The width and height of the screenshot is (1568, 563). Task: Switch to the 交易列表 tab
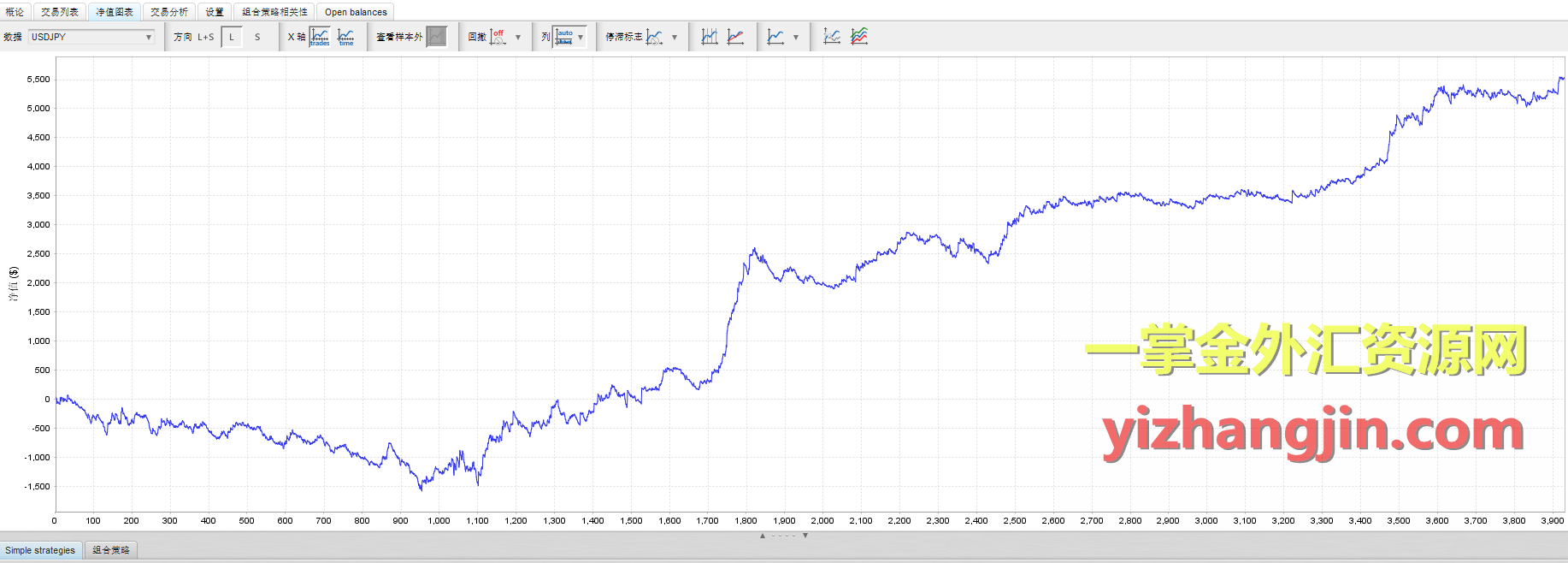60,12
